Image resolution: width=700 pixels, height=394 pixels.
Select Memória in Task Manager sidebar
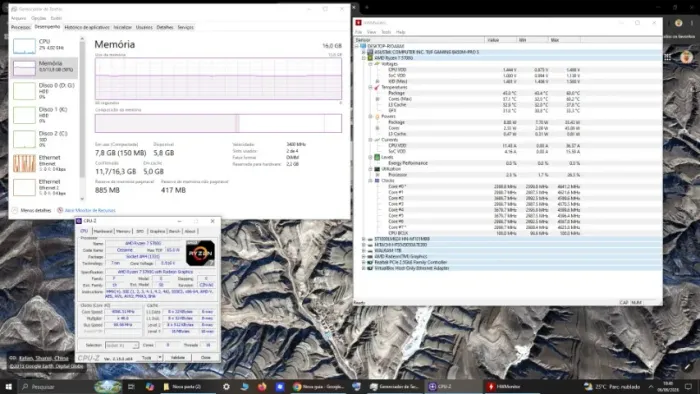pyautogui.click(x=44, y=67)
